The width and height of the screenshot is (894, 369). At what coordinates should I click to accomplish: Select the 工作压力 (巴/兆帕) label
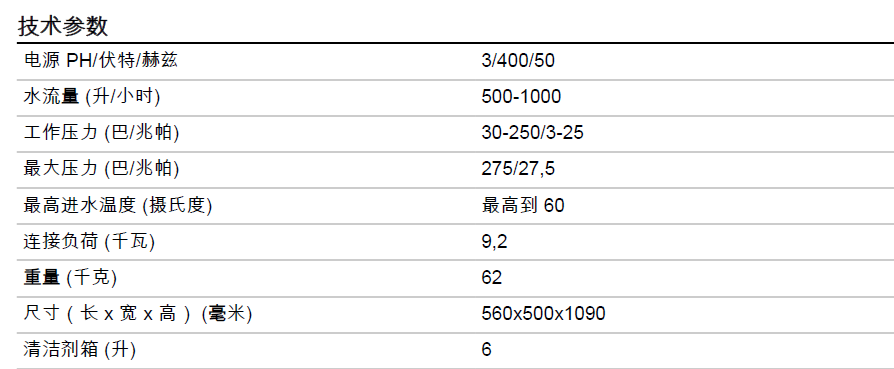point(101,132)
